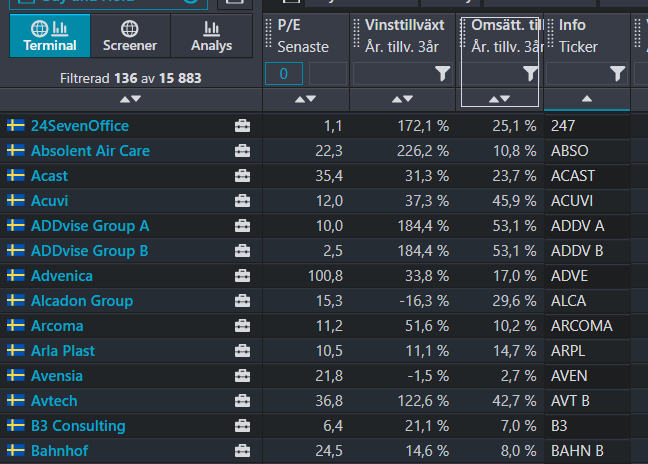Screen dimensions: 648x464
Task: Select the Terminal tab
Action: pyautogui.click(x=50, y=36)
